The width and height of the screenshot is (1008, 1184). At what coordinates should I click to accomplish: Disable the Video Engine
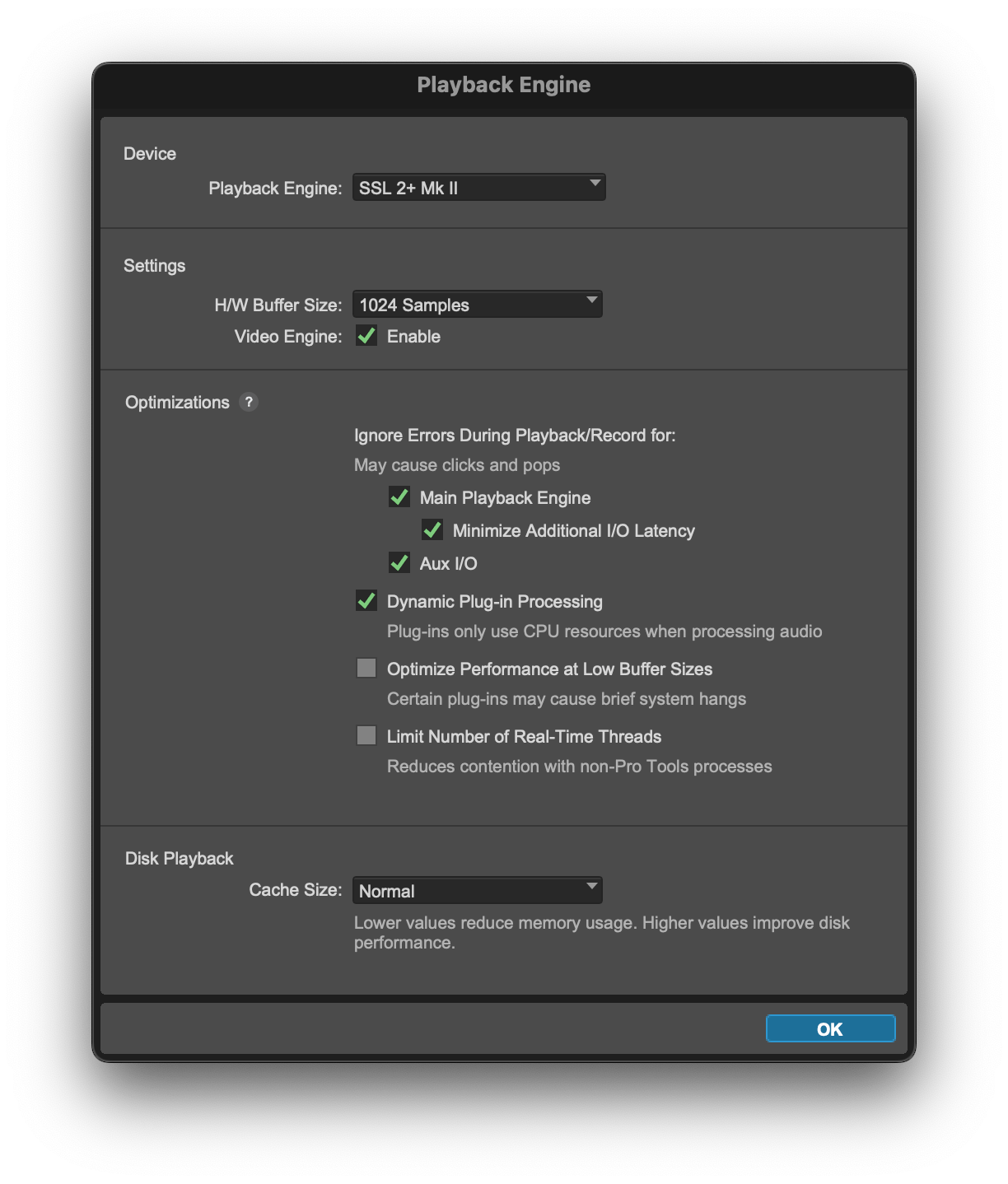coord(366,336)
